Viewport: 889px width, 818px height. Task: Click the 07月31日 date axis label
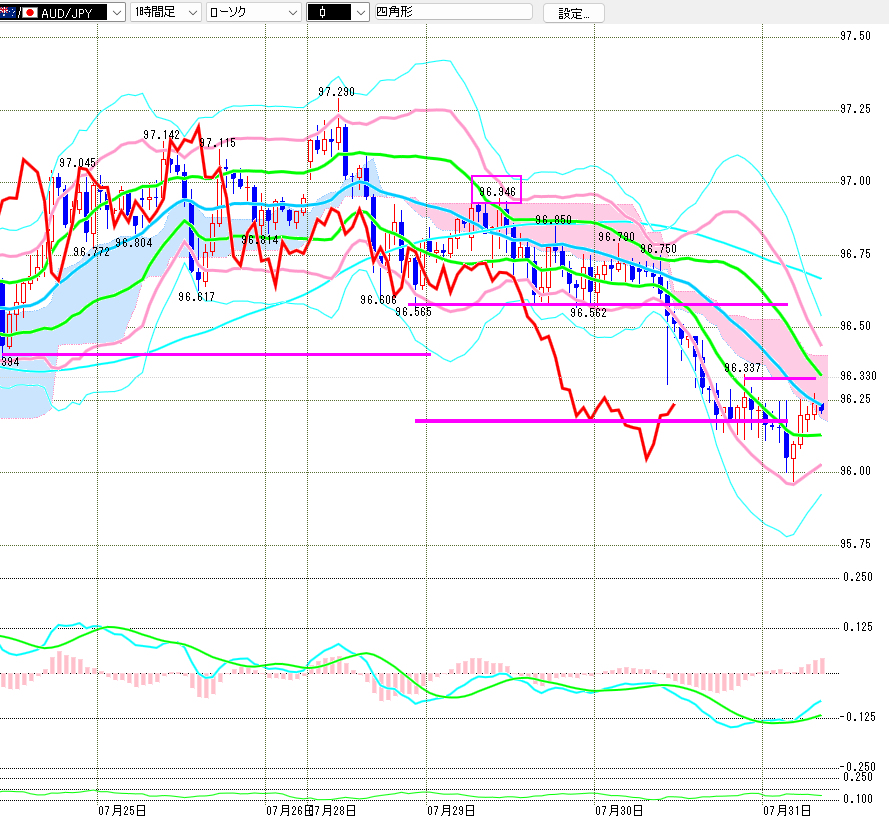787,811
